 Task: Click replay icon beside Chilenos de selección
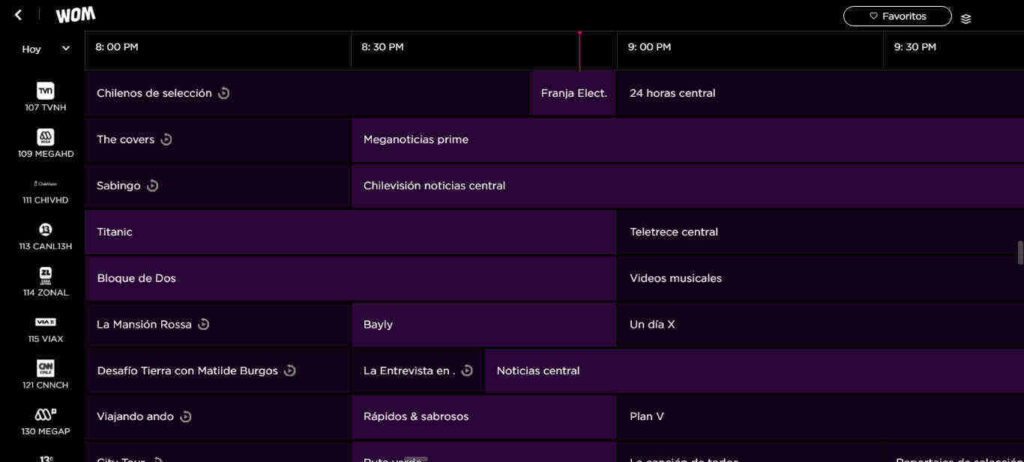click(224, 93)
